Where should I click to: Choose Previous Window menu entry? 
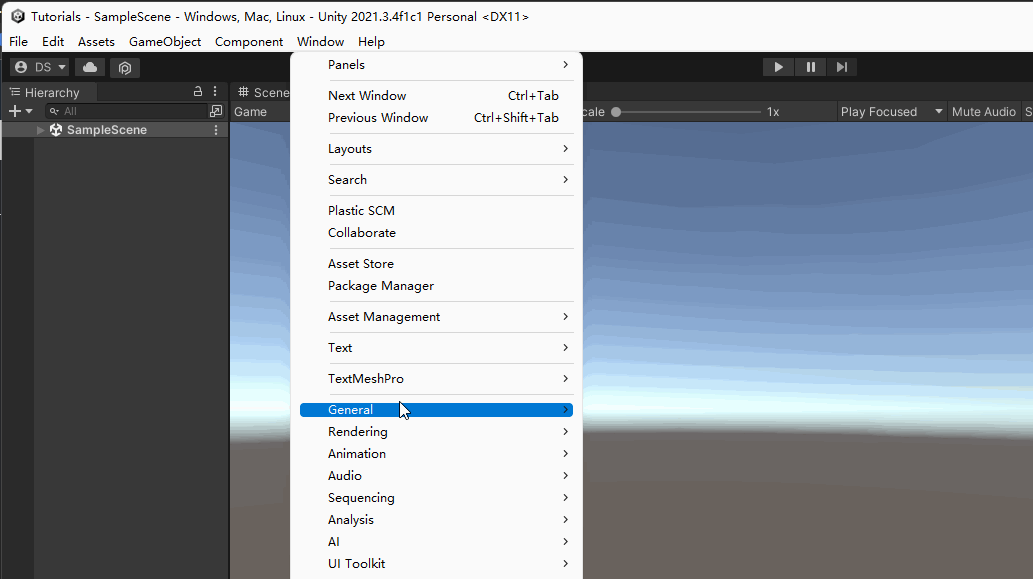pos(436,118)
